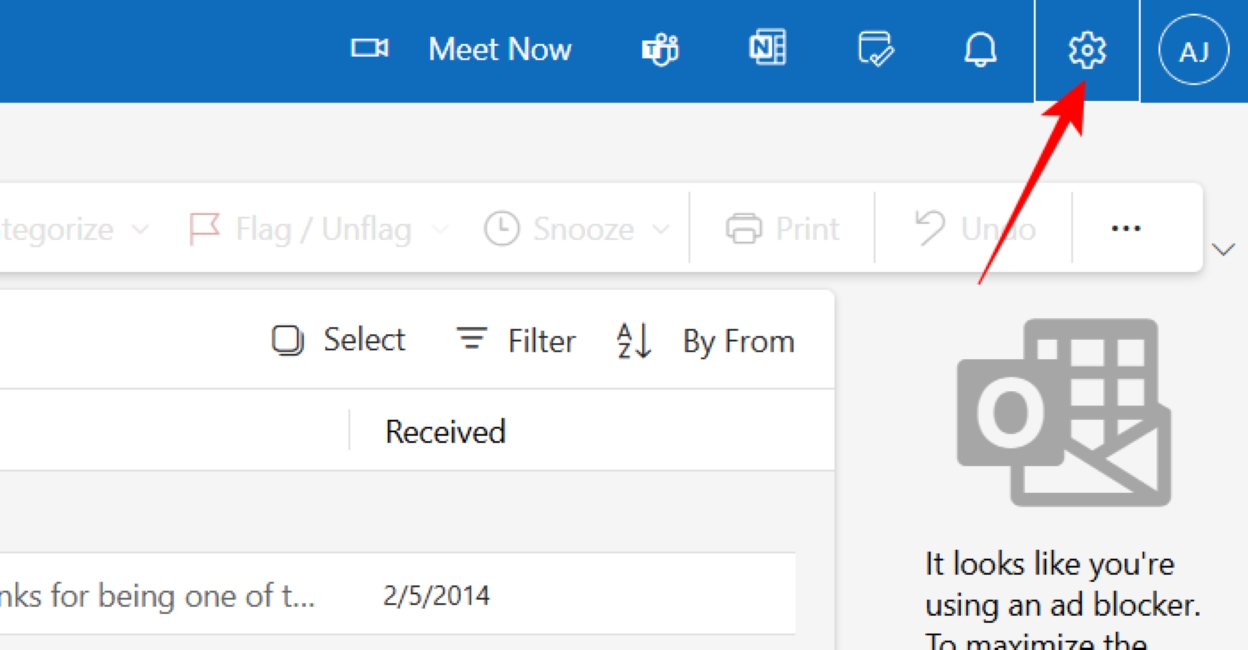Open the Filter menu
The width and height of the screenshot is (1248, 650).
click(516, 341)
